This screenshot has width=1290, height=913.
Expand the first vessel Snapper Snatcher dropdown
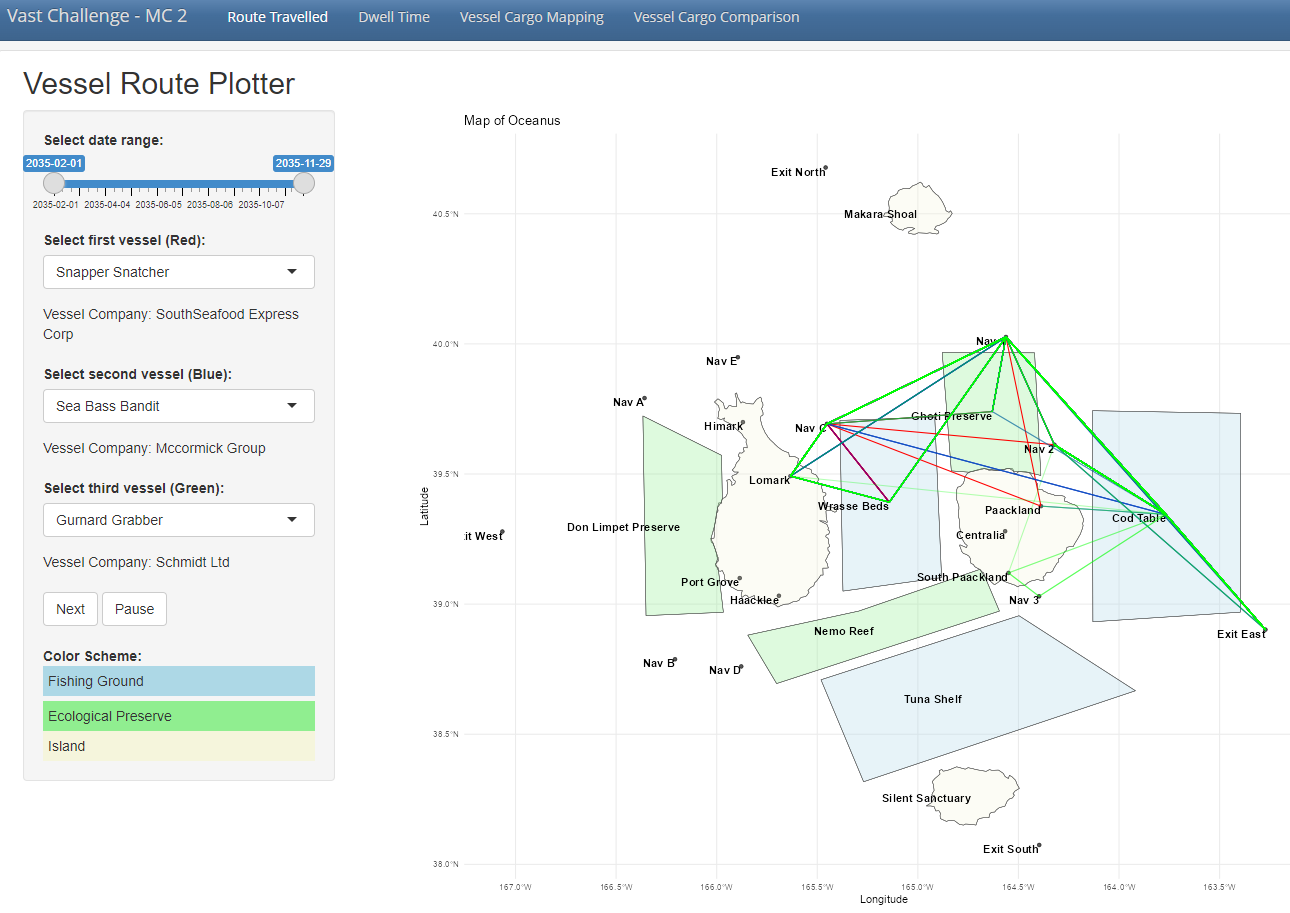pos(179,272)
